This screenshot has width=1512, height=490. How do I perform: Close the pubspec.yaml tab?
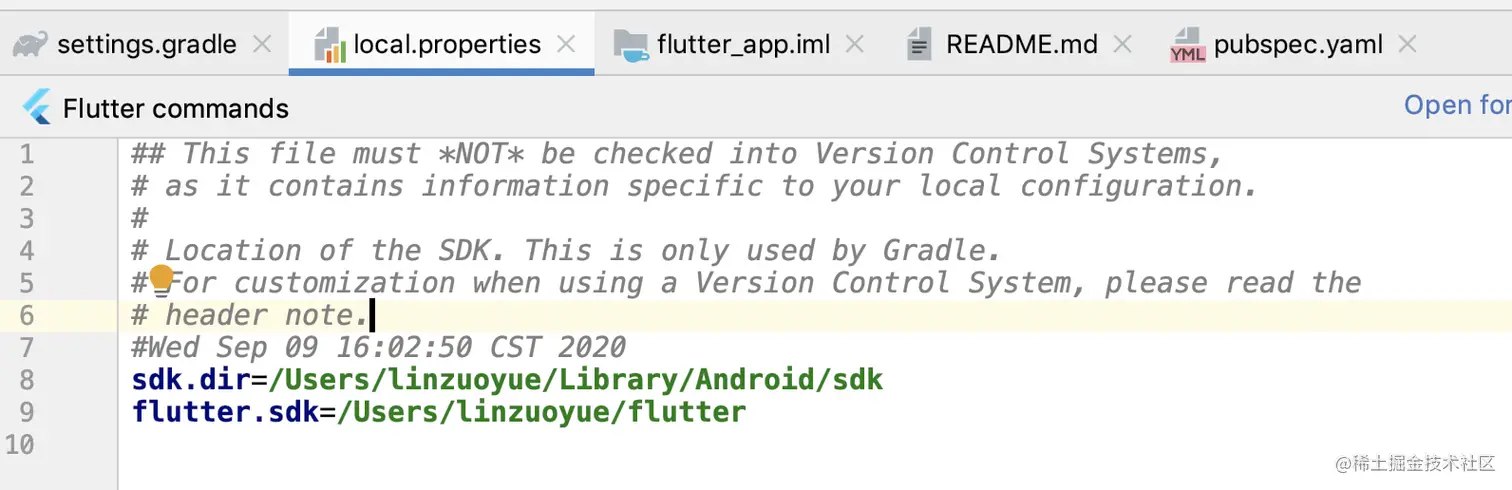pos(1407,44)
